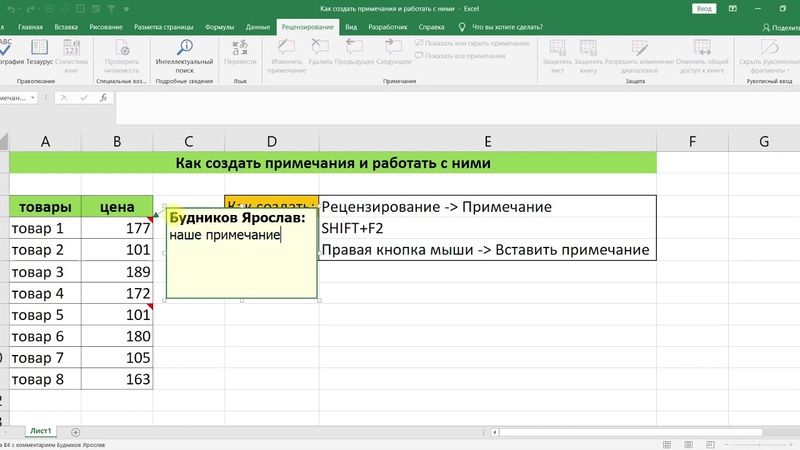Click zoom out minus in status bar
The image size is (800, 450).
[727, 444]
